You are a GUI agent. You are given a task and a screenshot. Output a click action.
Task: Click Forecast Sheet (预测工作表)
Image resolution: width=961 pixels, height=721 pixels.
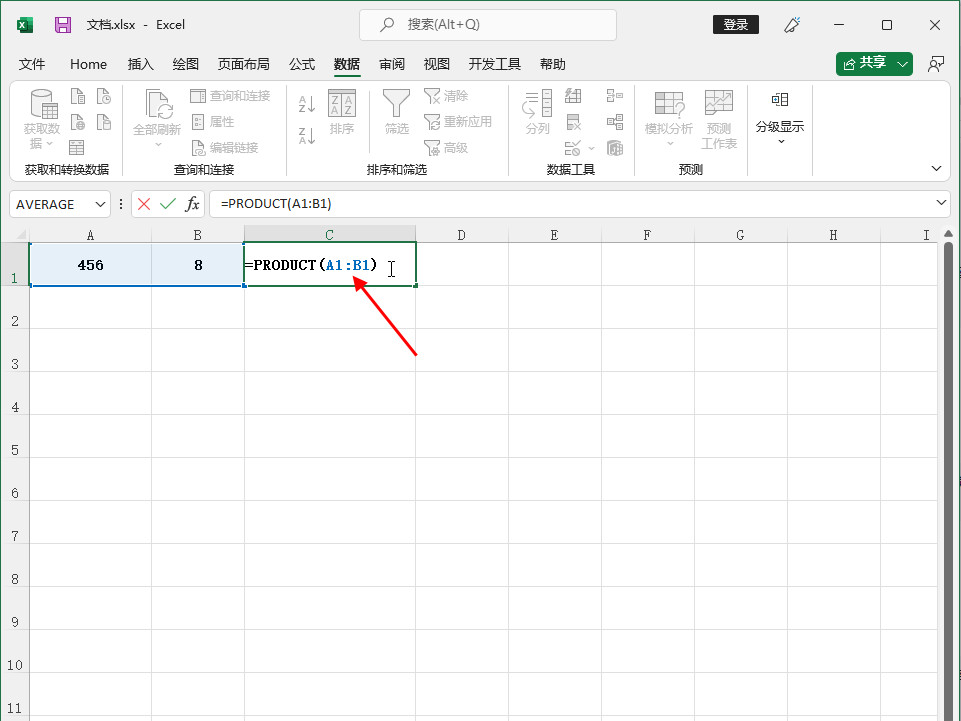719,120
